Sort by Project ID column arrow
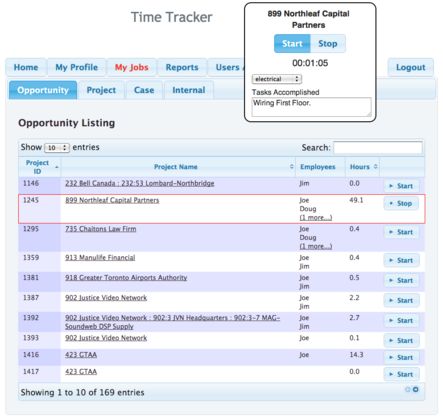Viewport: 443px width, 420px height. point(57,167)
